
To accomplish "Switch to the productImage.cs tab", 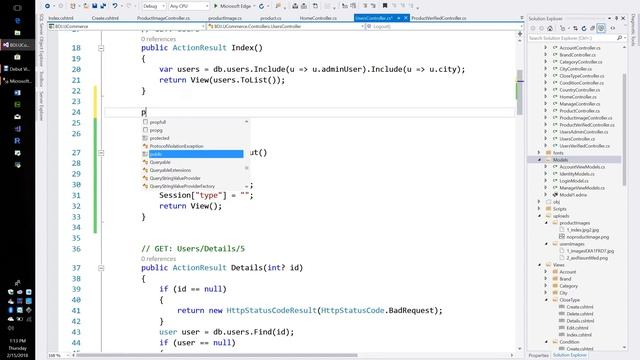I will [225, 18].
